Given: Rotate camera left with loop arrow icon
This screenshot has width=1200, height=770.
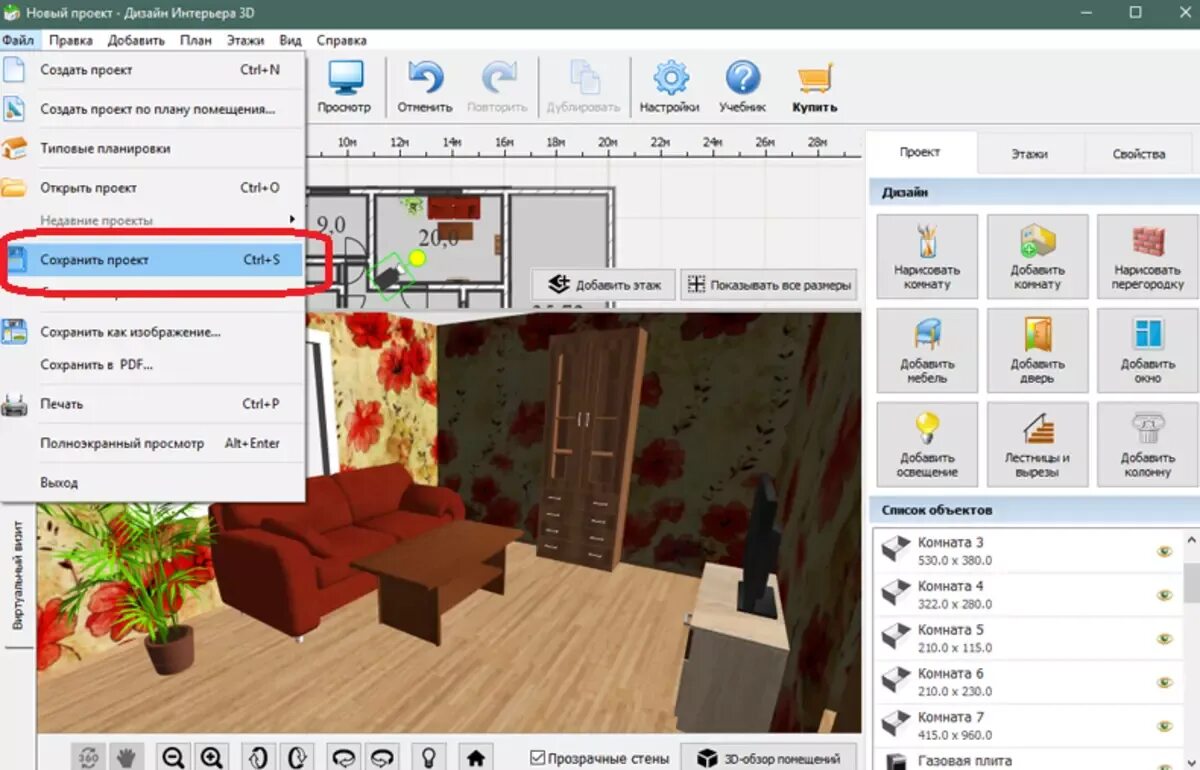Looking at the screenshot, I should pyautogui.click(x=345, y=757).
